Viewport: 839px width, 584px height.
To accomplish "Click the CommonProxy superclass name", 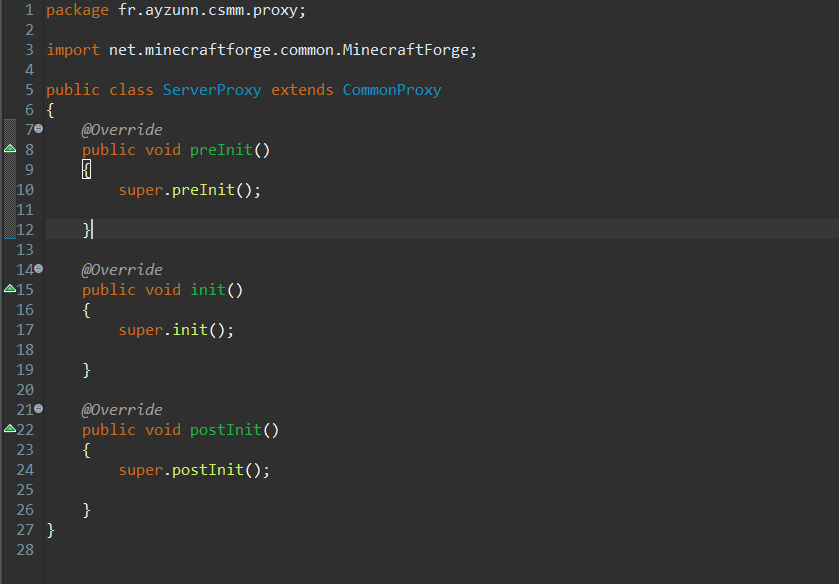I will [x=391, y=90].
